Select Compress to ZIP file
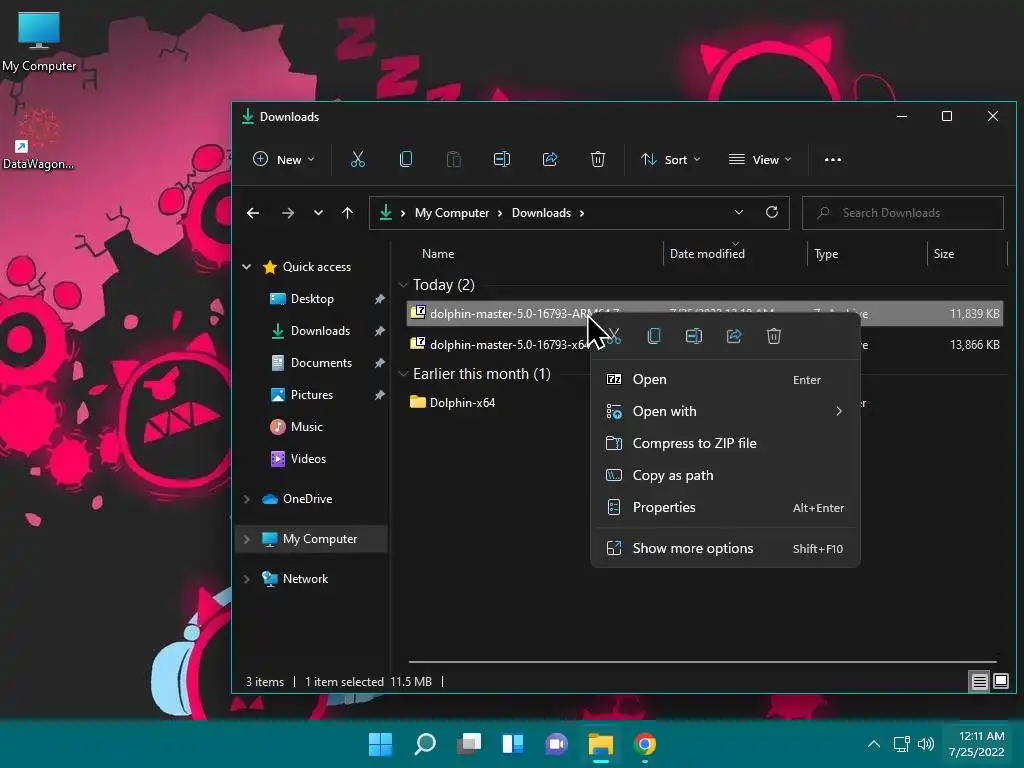 tap(725, 443)
